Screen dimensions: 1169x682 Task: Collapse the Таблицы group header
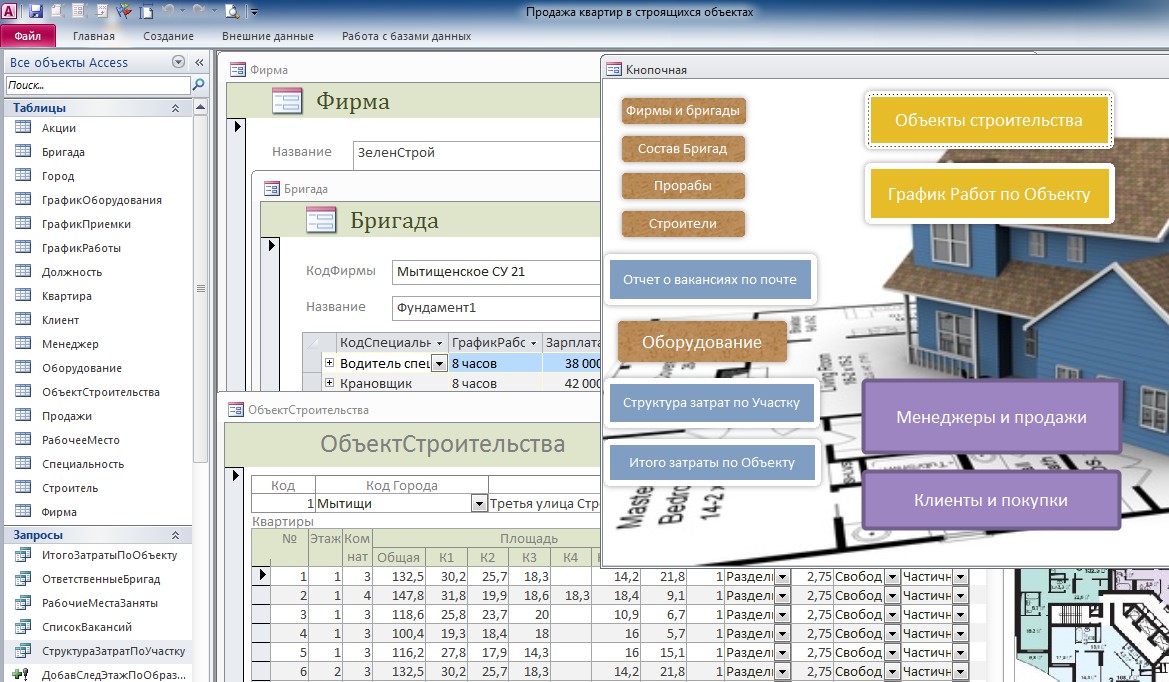click(176, 108)
